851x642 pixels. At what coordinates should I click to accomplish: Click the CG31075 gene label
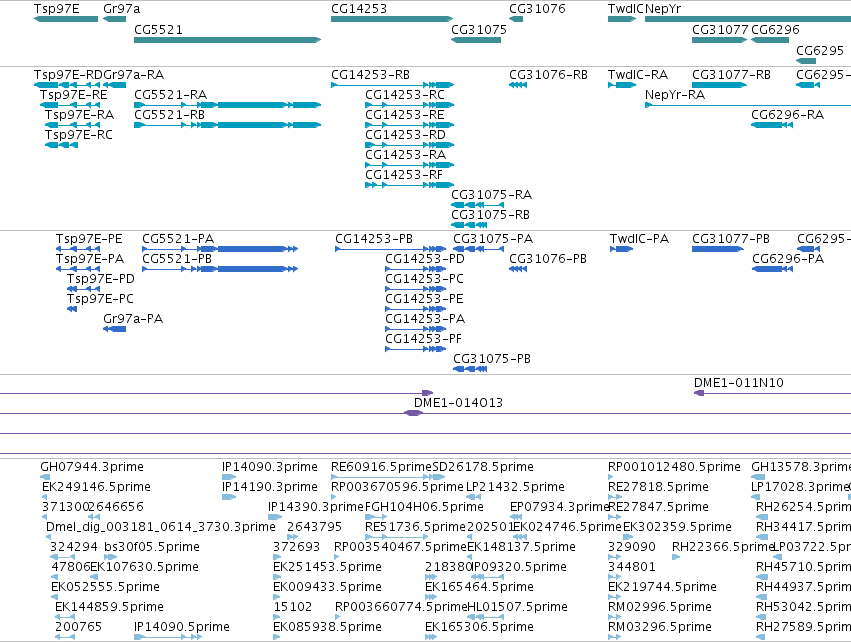479,29
